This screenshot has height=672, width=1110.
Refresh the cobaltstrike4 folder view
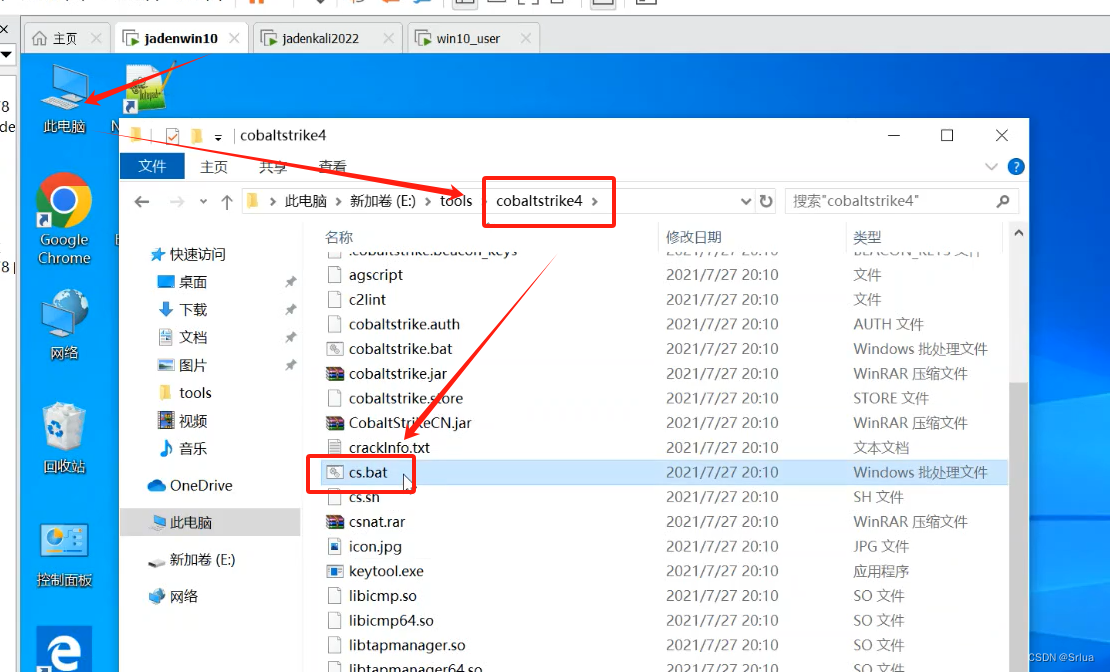pos(766,201)
